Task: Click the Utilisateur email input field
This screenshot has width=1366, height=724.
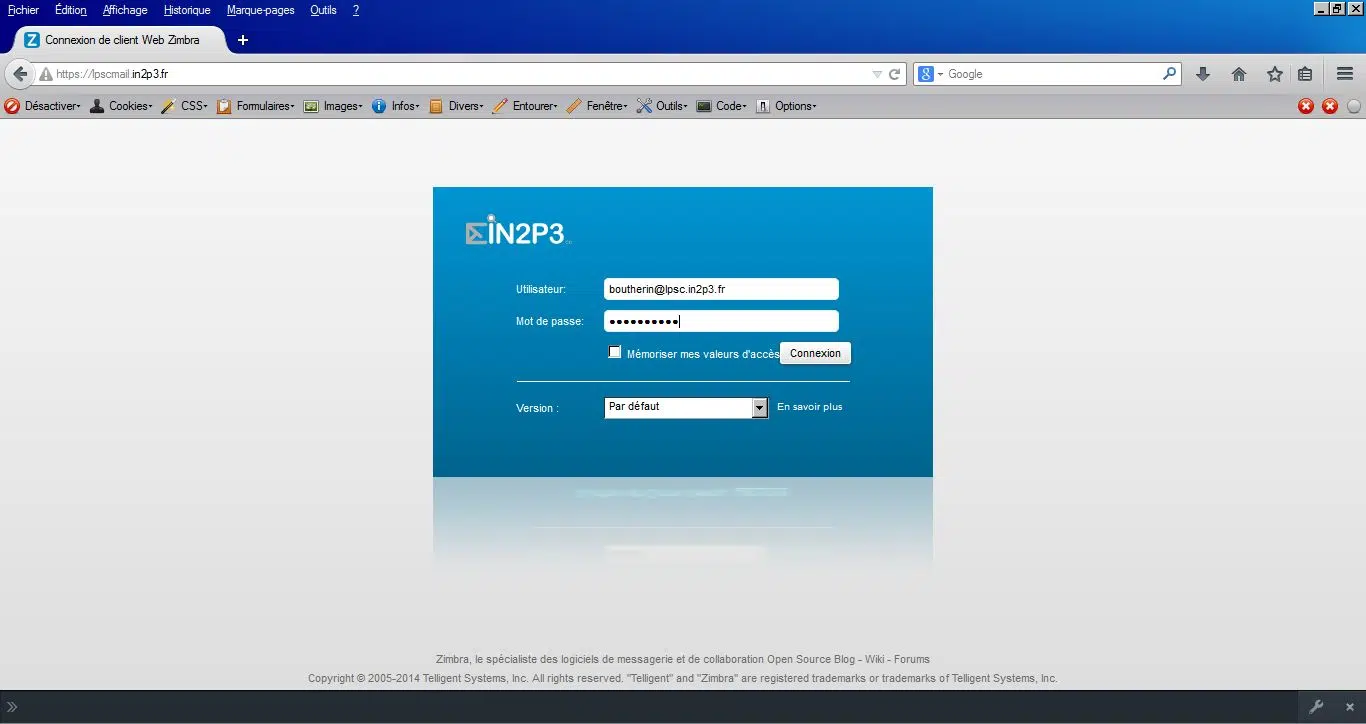Action: (720, 289)
